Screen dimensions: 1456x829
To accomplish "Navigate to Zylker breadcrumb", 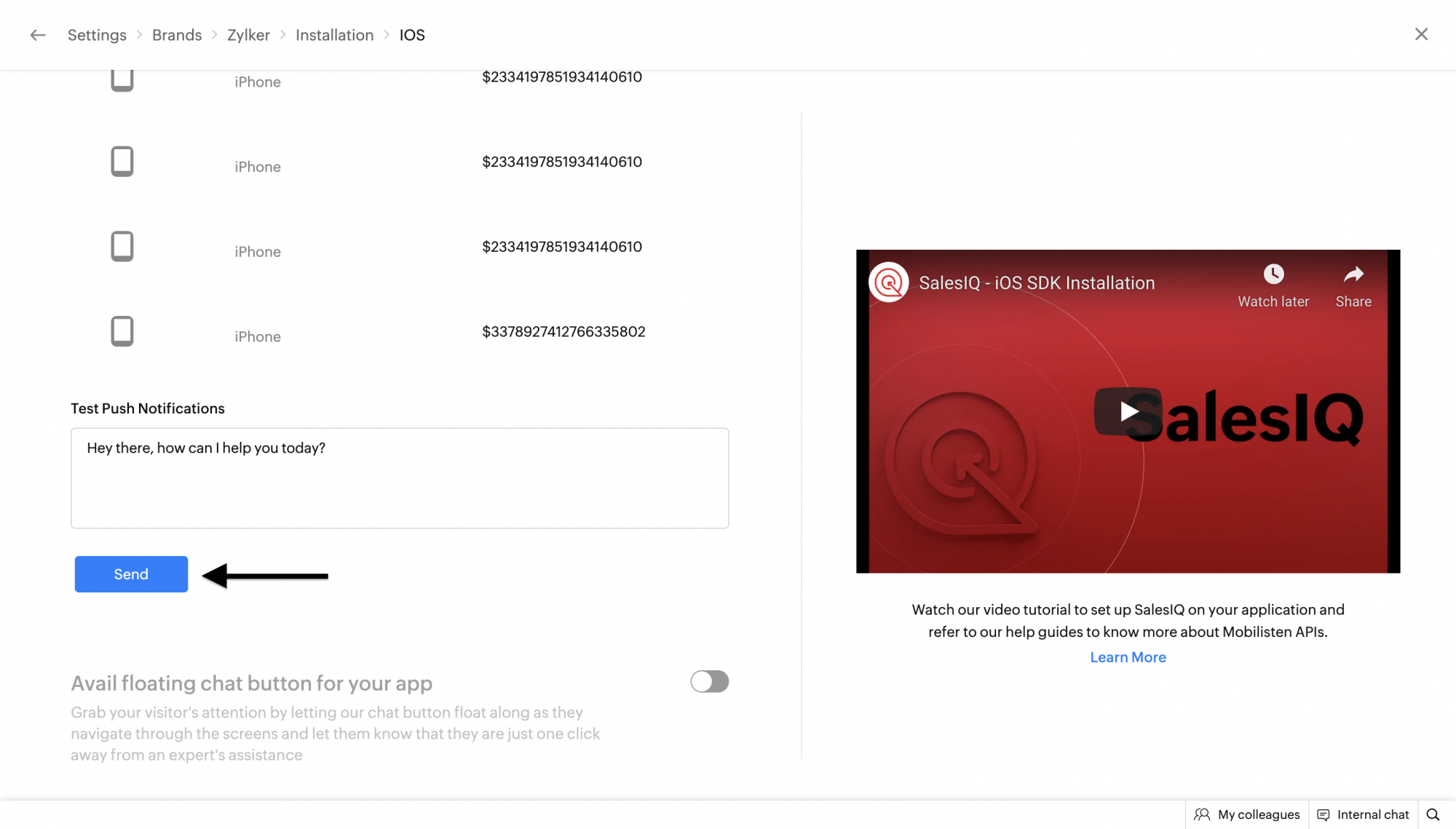I will point(248,35).
